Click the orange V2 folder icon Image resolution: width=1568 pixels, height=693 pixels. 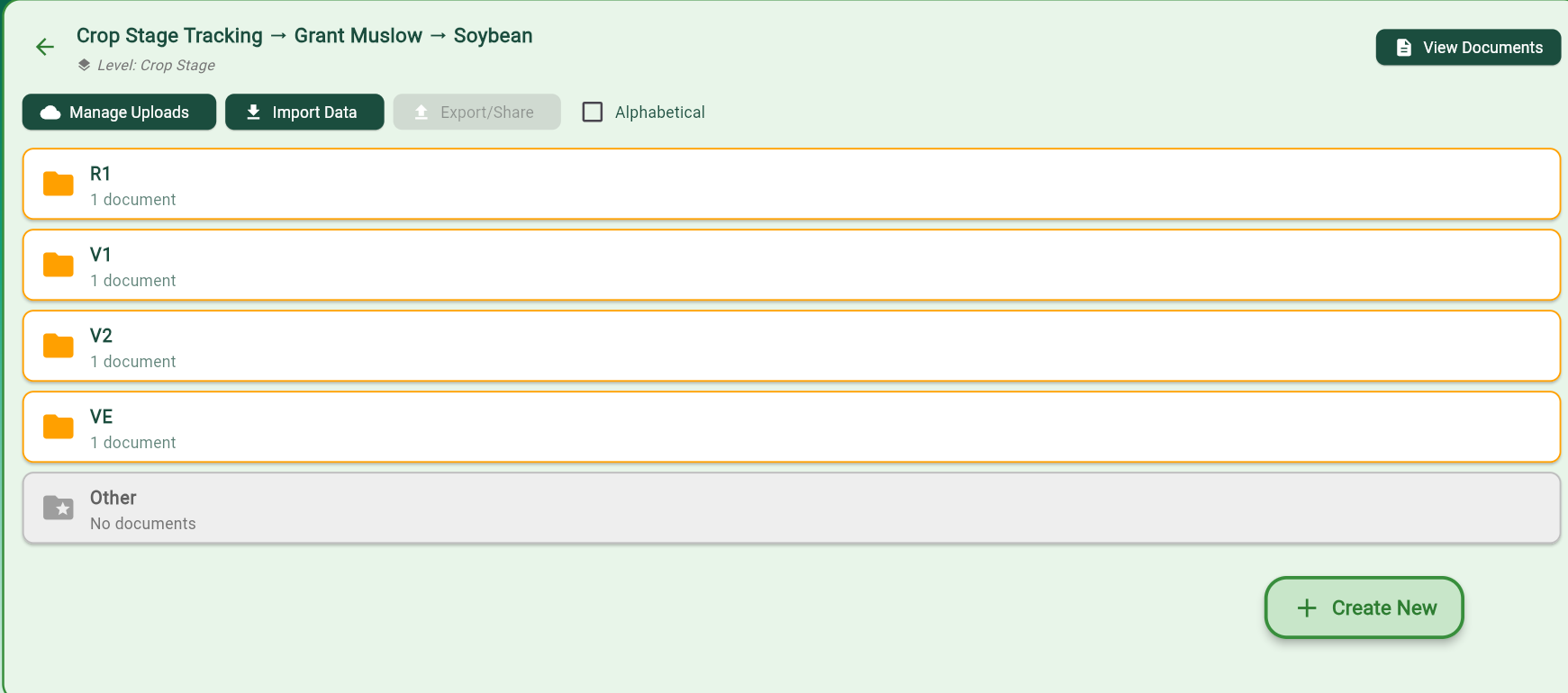[59, 346]
